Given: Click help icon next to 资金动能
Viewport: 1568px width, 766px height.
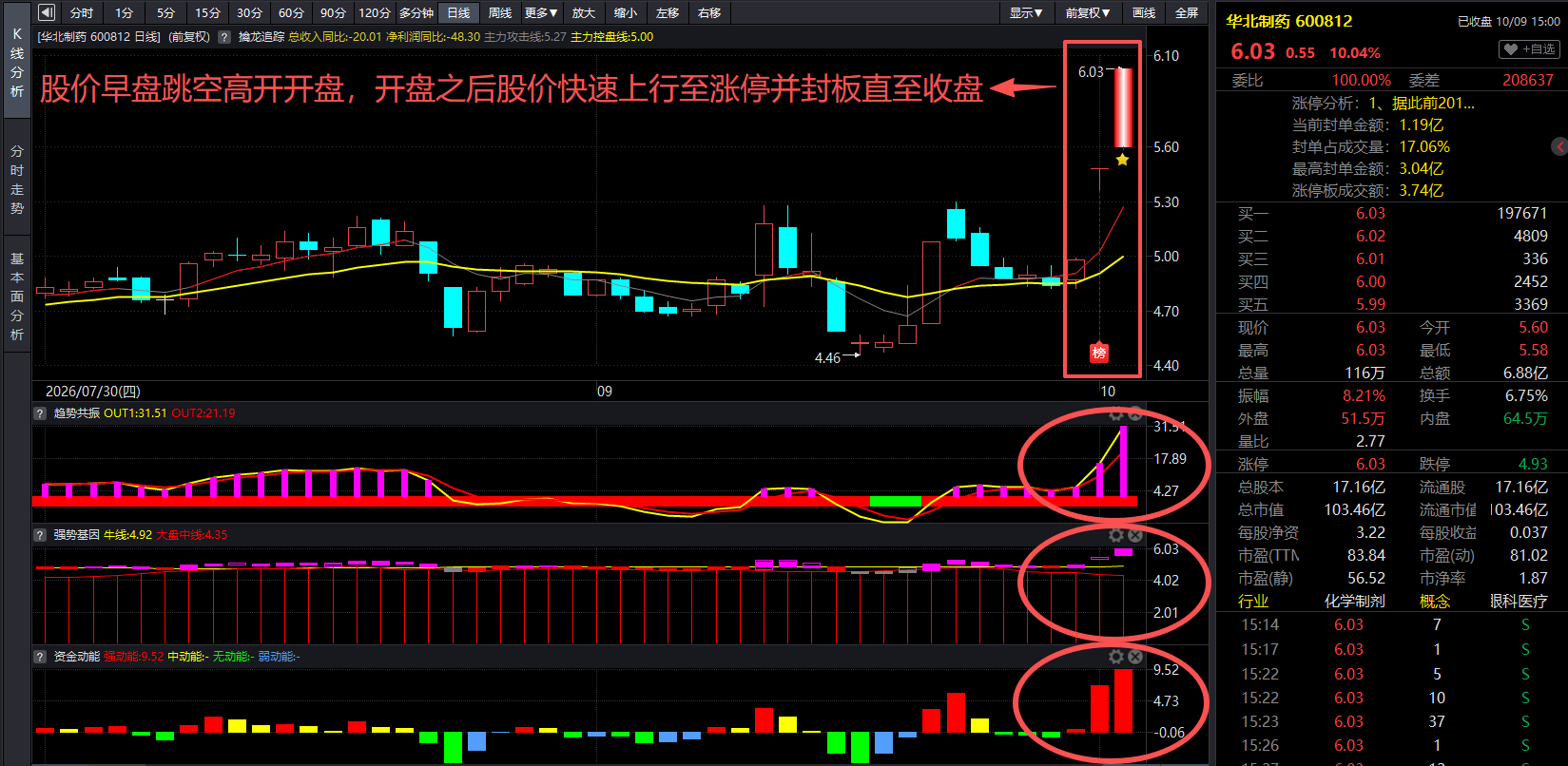Looking at the screenshot, I should pos(40,657).
